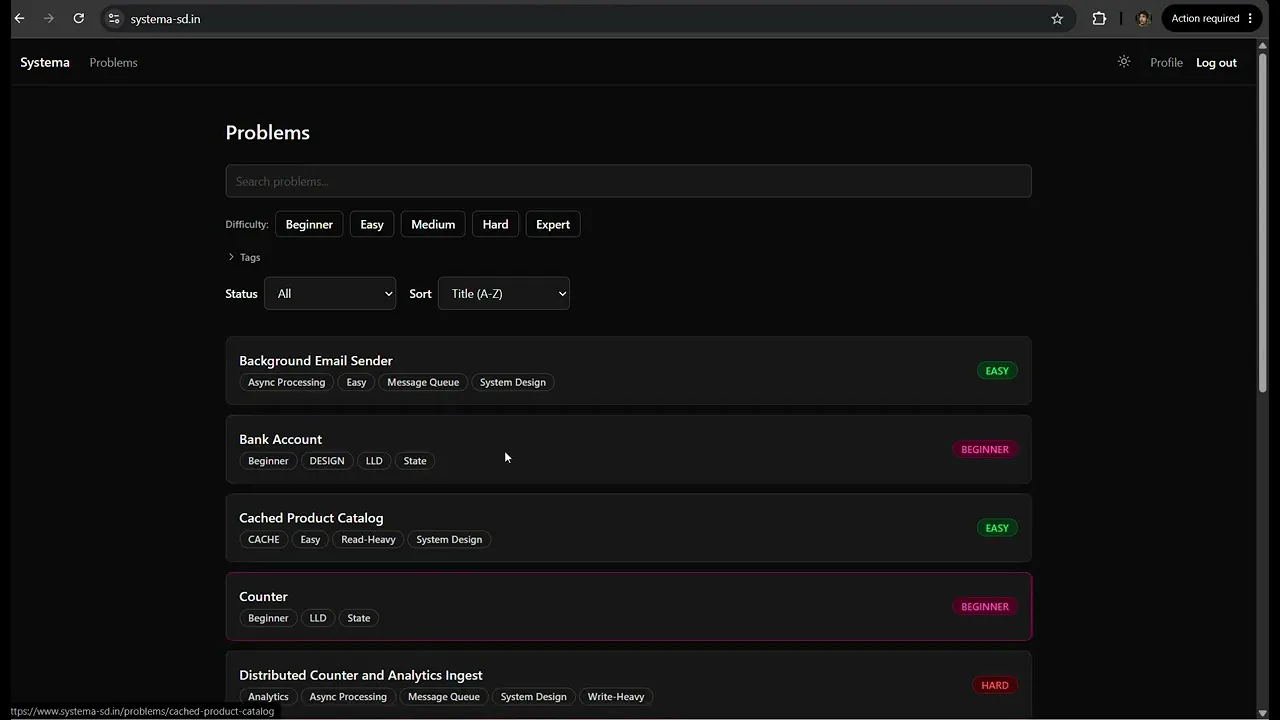Click Log out

tap(1216, 62)
